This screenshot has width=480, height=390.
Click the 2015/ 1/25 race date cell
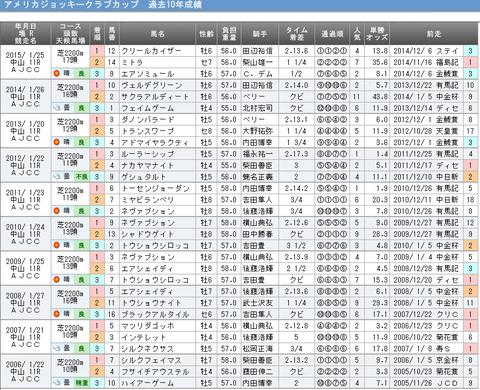click(x=25, y=62)
